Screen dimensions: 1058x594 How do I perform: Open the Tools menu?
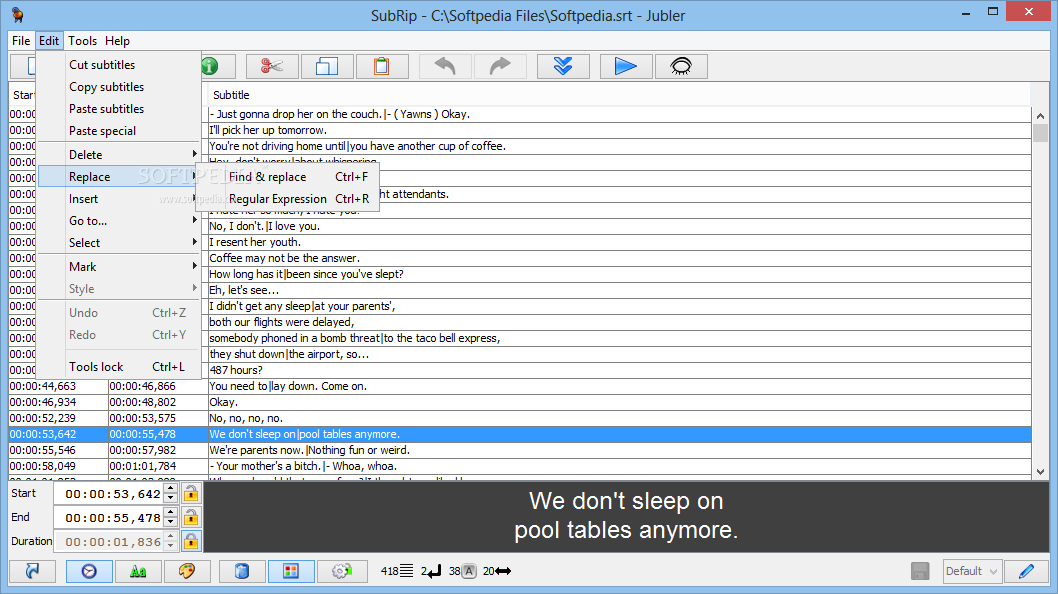(82, 40)
